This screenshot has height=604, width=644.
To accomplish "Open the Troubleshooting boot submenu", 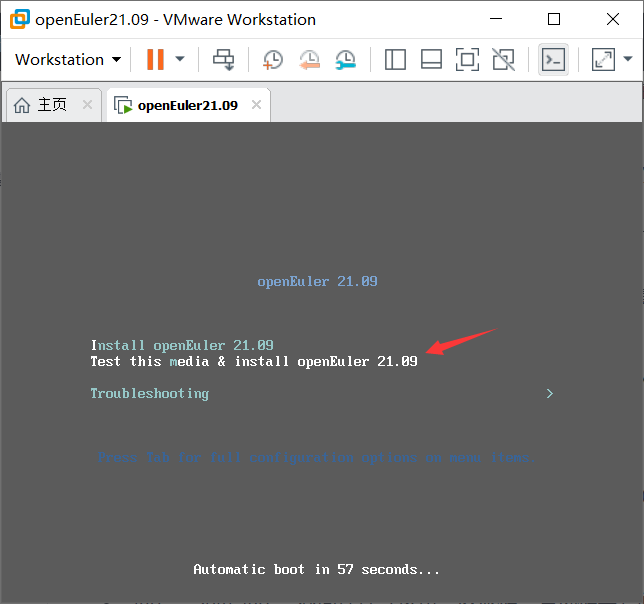I will [150, 394].
